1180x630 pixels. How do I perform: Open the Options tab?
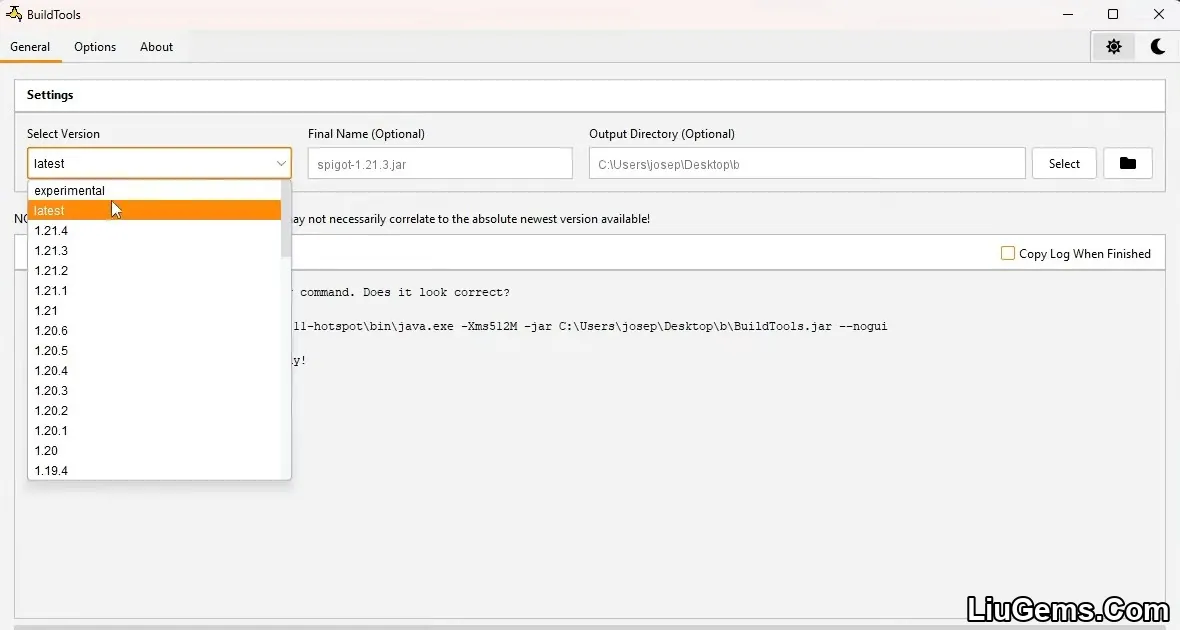pyautogui.click(x=95, y=47)
